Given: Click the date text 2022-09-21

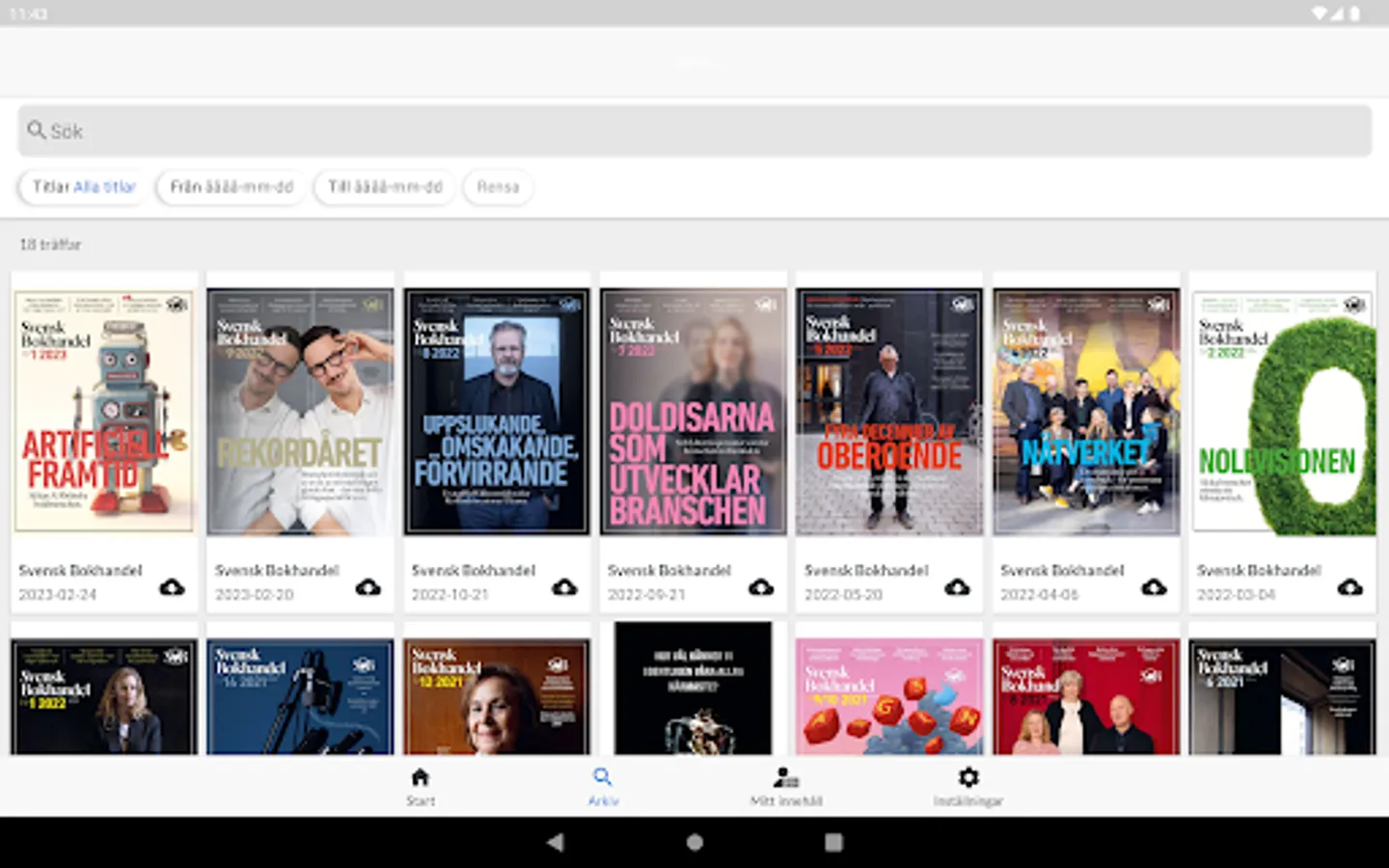Looking at the screenshot, I should click(647, 595).
